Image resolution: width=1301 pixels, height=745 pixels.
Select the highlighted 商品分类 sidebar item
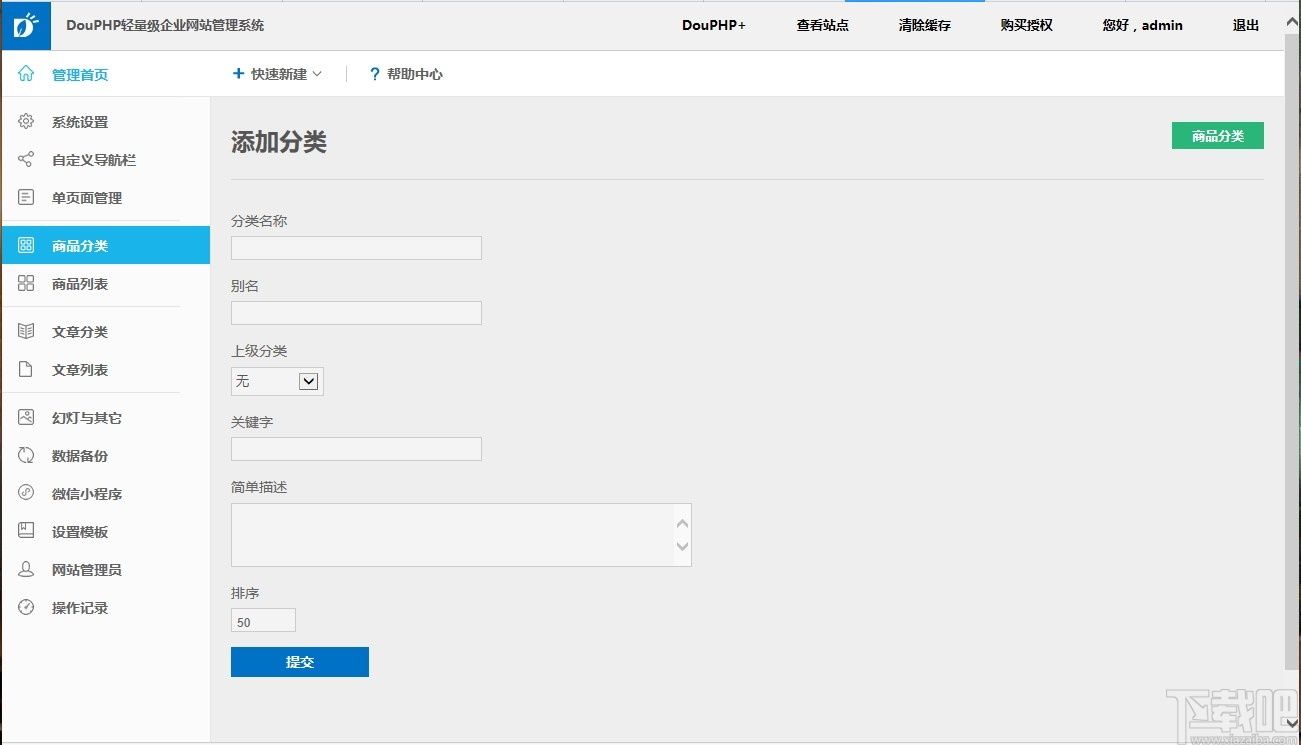(x=105, y=245)
